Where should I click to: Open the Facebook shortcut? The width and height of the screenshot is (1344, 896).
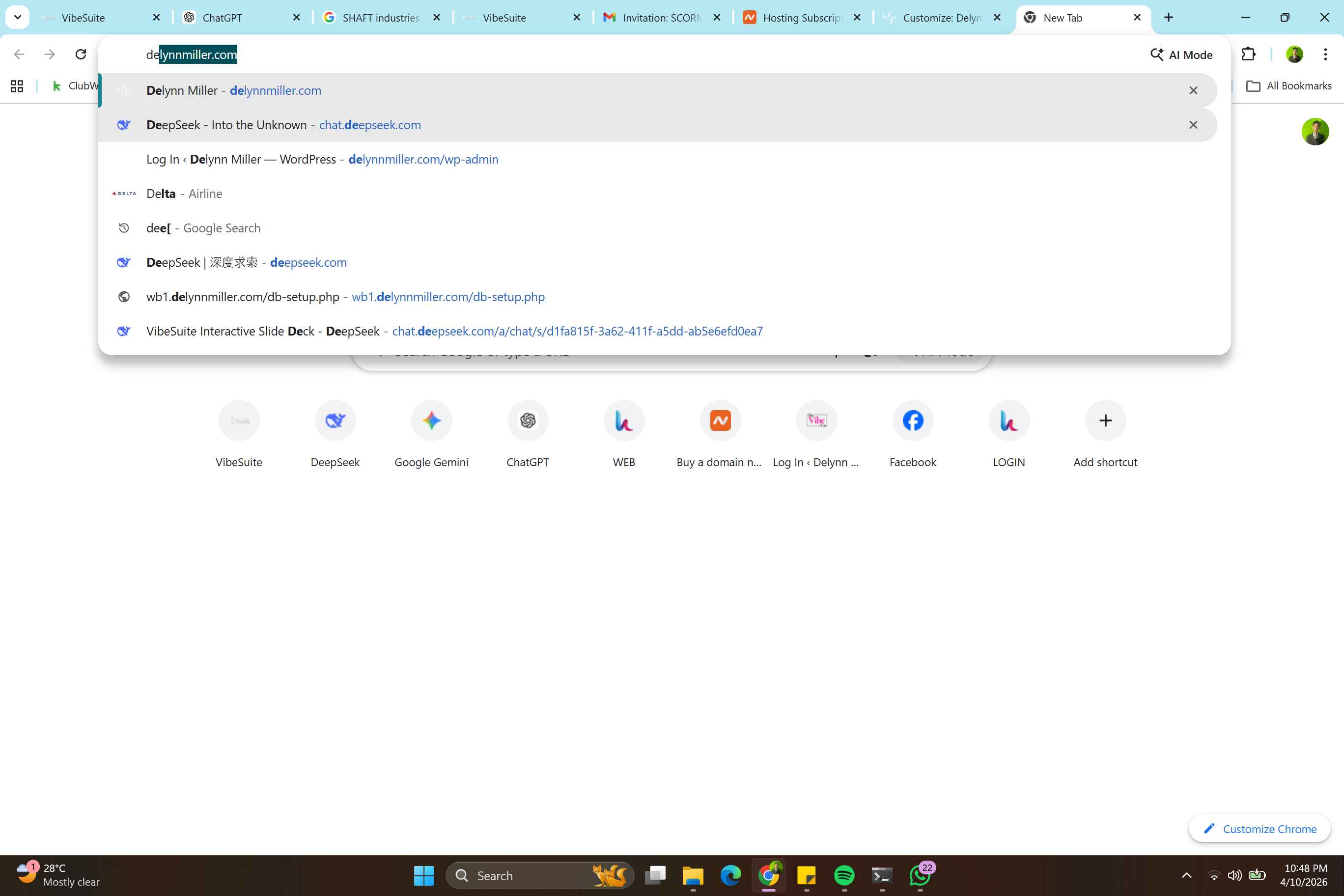point(913,434)
